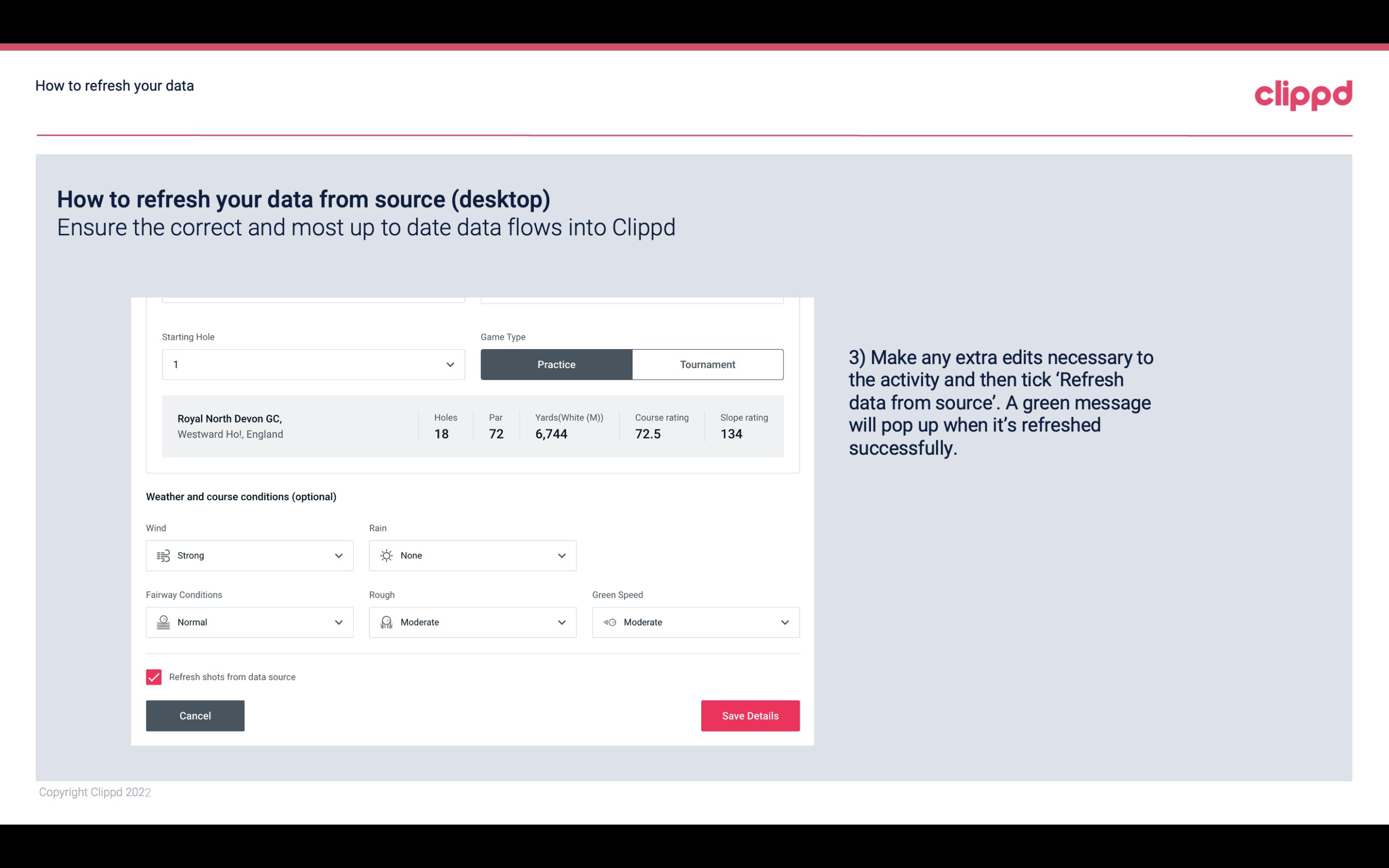
Task: Click the Clippd logo icon
Action: (1304, 93)
